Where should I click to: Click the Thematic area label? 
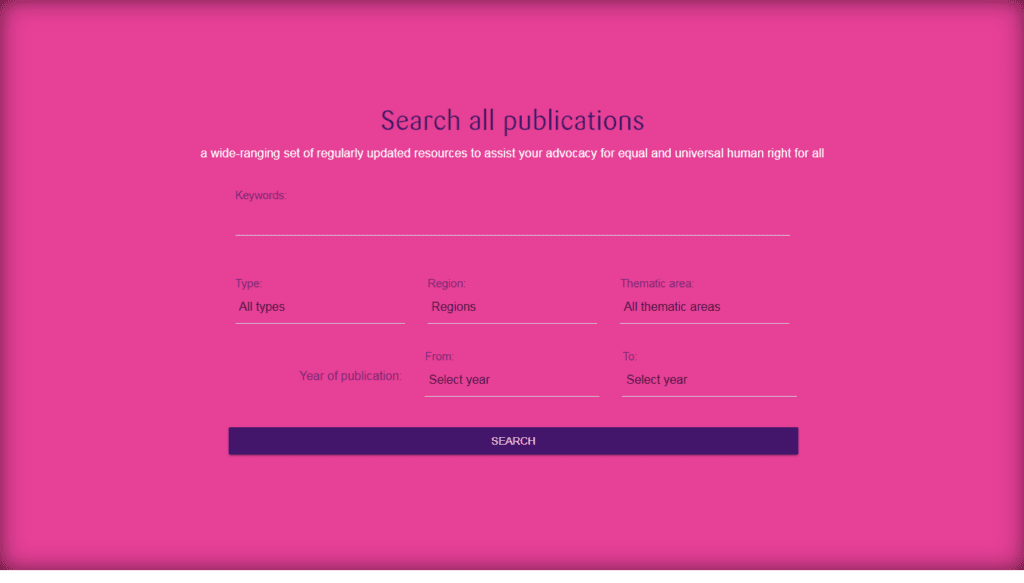coord(656,284)
